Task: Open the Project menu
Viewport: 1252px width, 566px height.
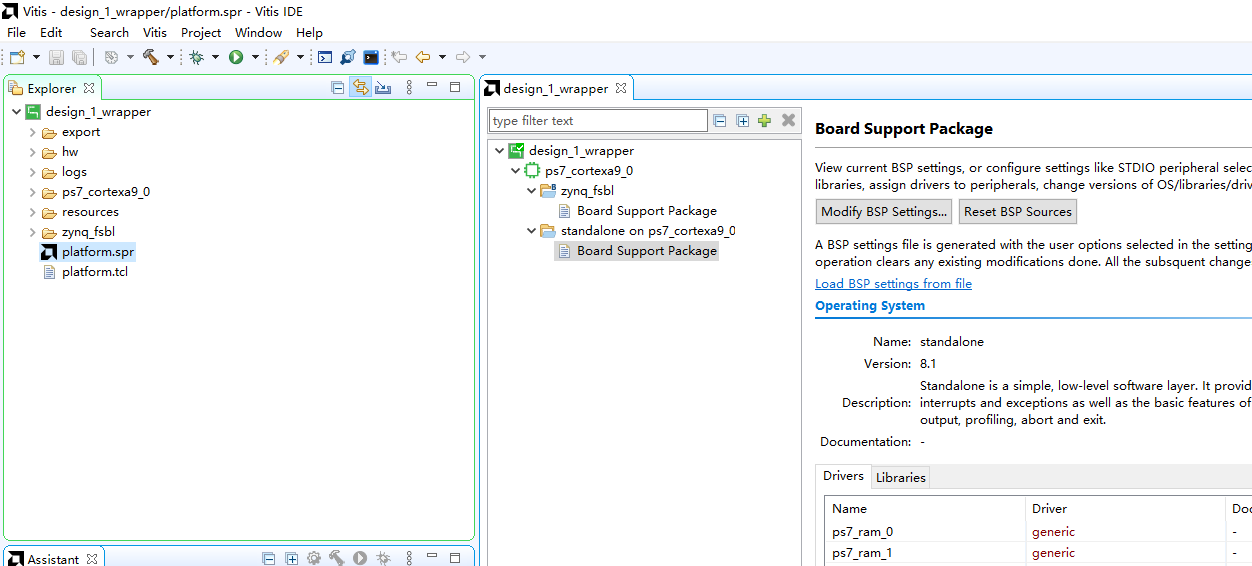Action: click(201, 32)
